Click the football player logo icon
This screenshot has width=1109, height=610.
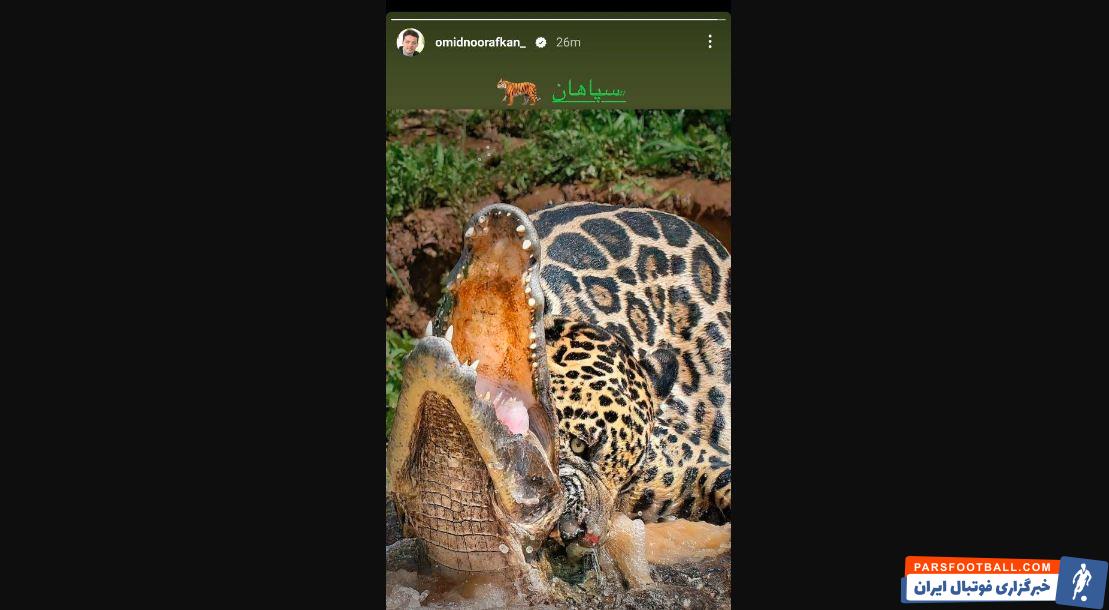click(1081, 581)
